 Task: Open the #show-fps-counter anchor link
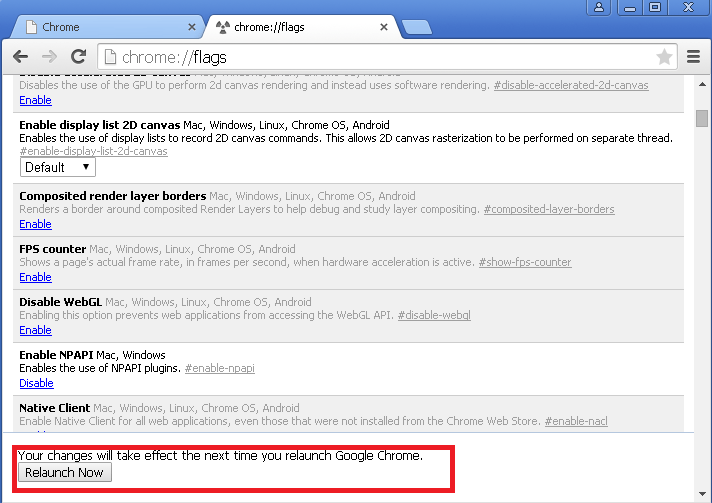pos(525,262)
